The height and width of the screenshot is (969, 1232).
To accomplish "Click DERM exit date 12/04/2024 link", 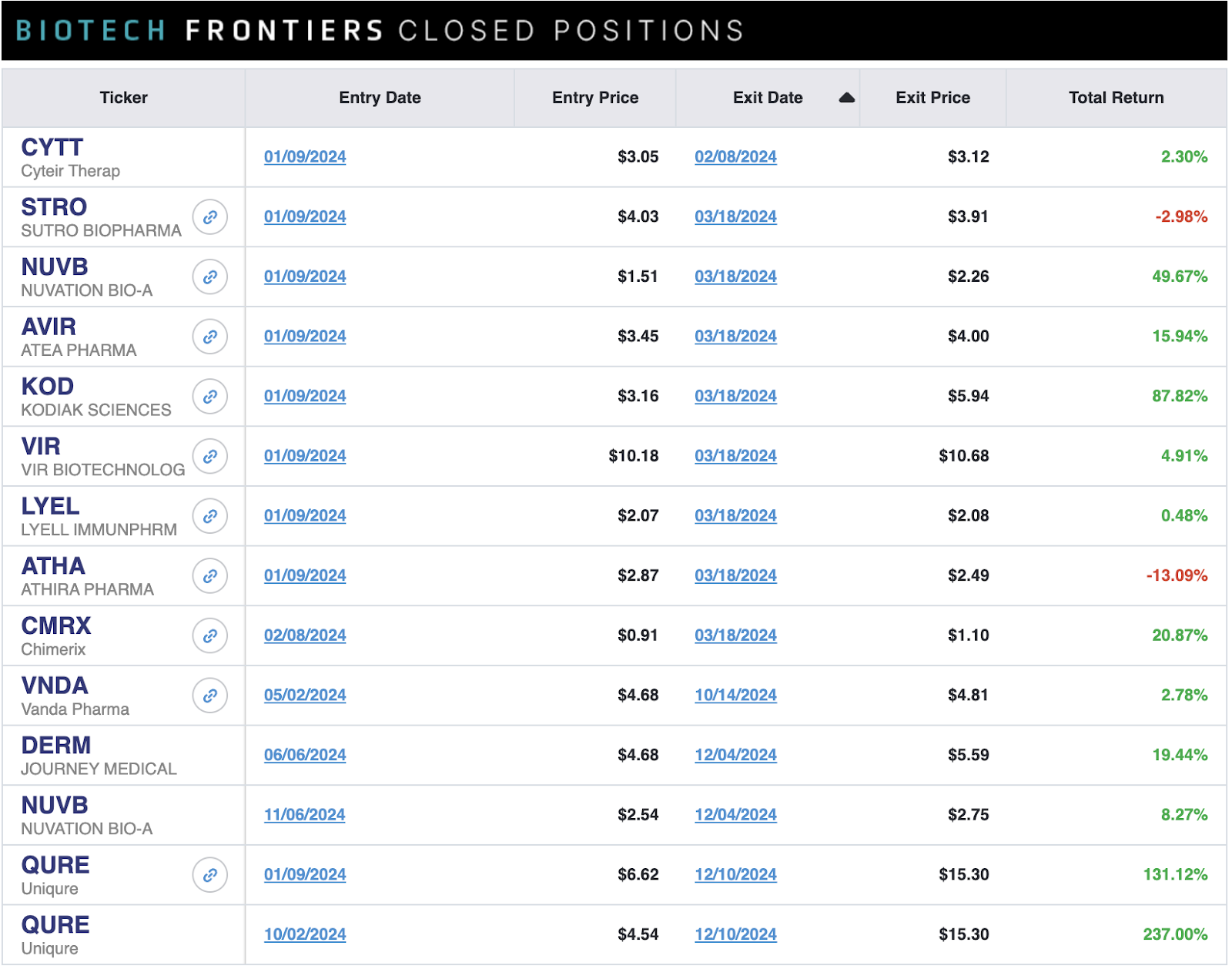I will (x=735, y=756).
